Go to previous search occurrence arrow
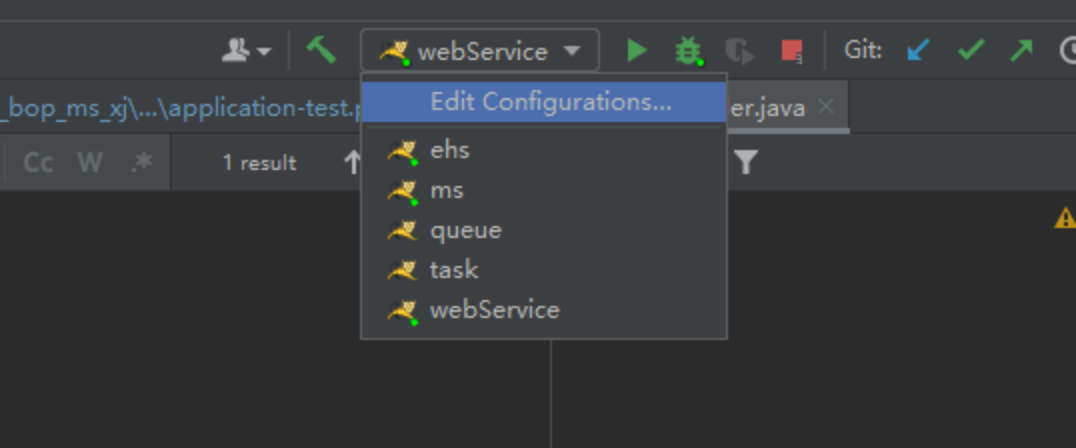Viewport: 1076px width, 448px height. 352,162
